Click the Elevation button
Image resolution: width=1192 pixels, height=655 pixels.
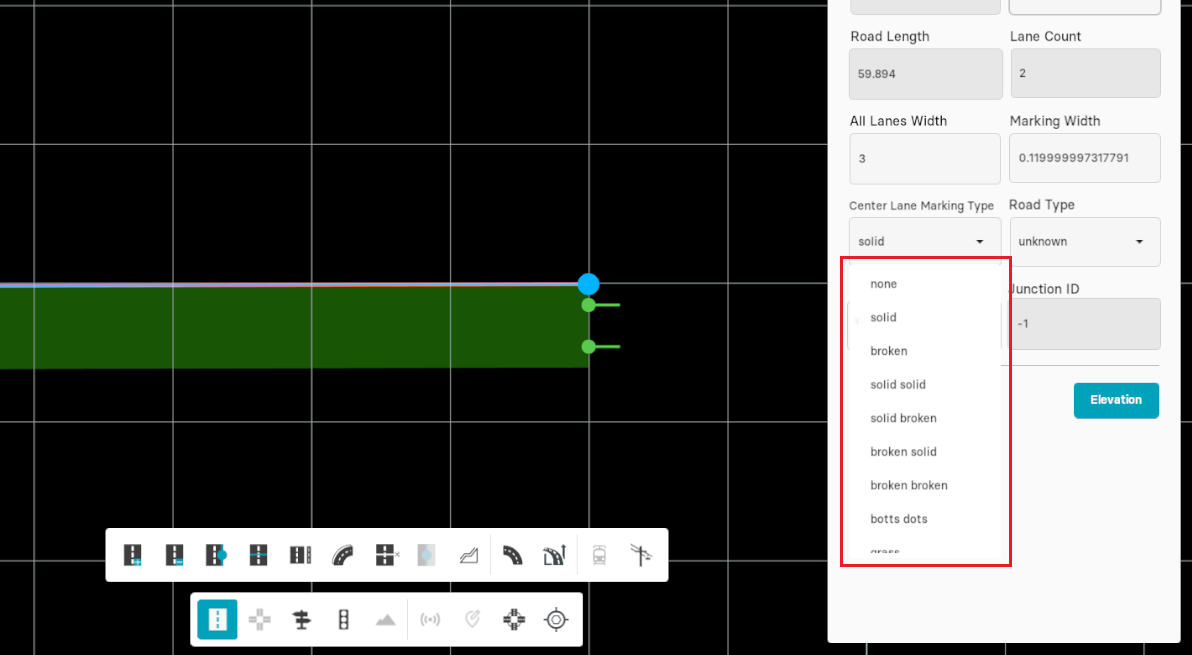(1116, 400)
